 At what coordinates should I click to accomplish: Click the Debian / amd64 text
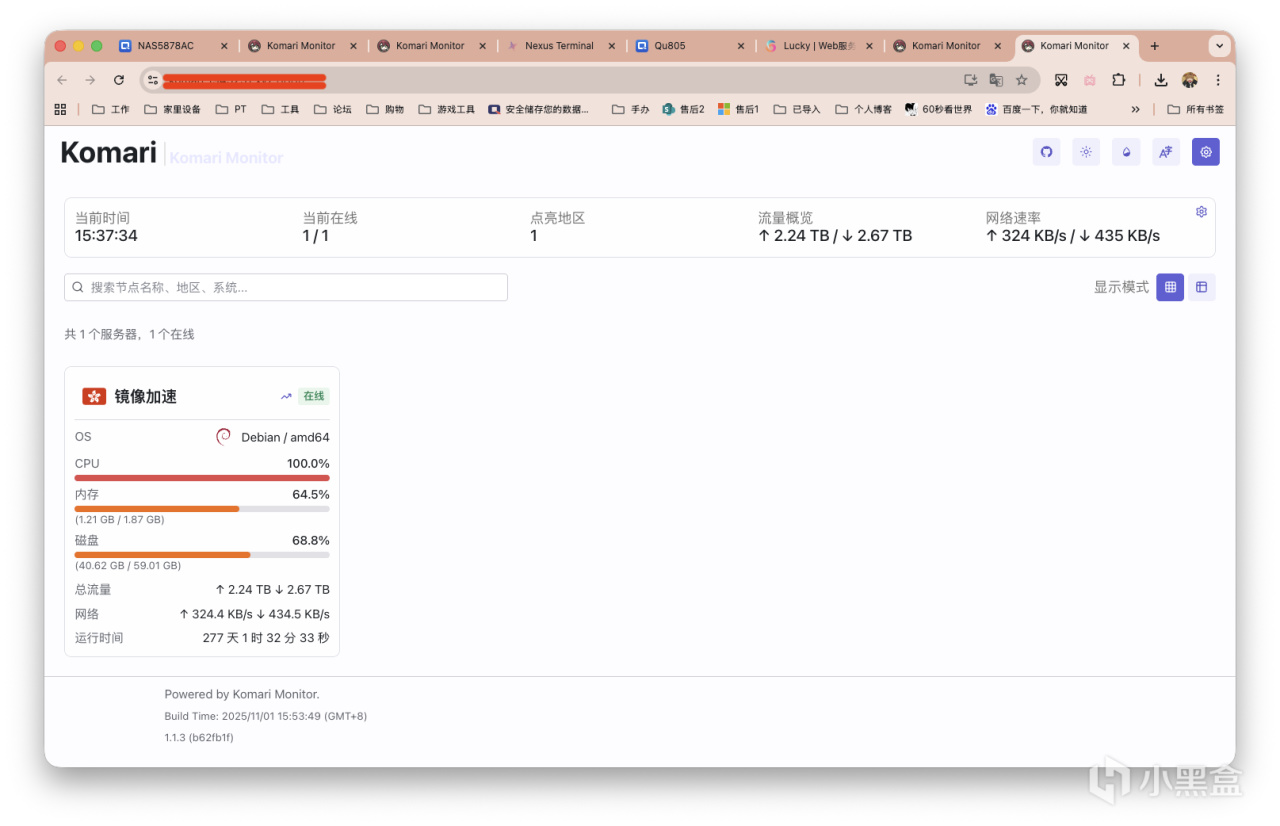click(x=285, y=437)
